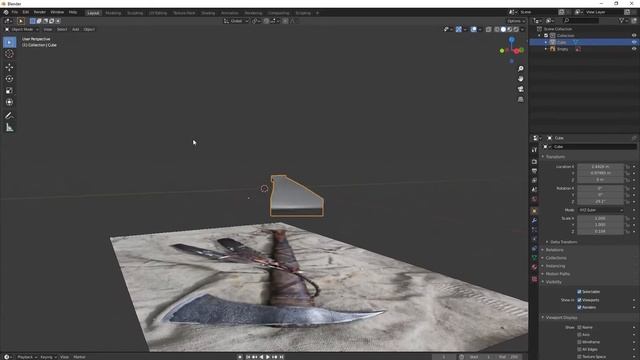Enable the All Edges checkbox
This screenshot has height=360, width=640.
point(579,349)
